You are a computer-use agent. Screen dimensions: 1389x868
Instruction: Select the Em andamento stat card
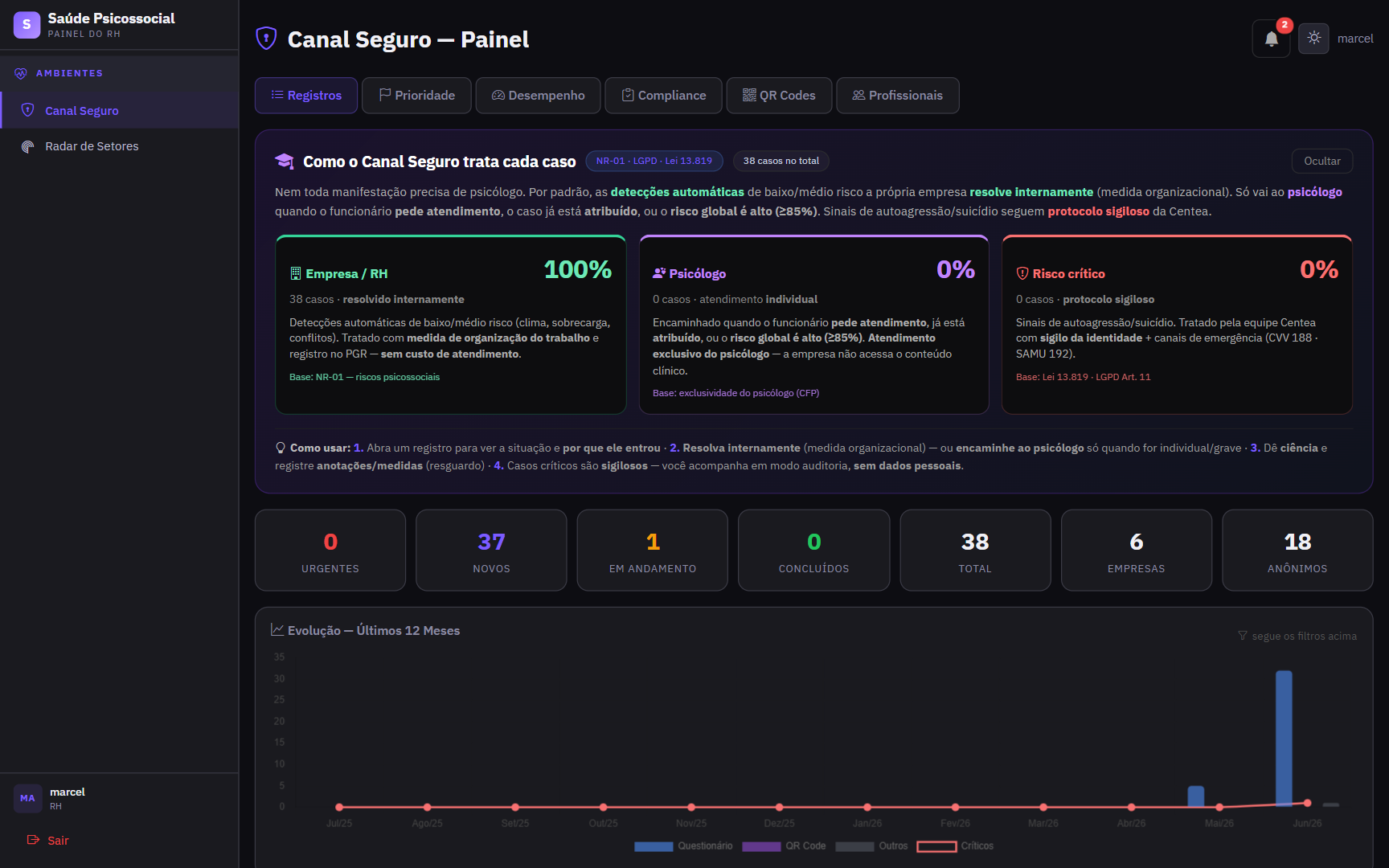tap(653, 551)
